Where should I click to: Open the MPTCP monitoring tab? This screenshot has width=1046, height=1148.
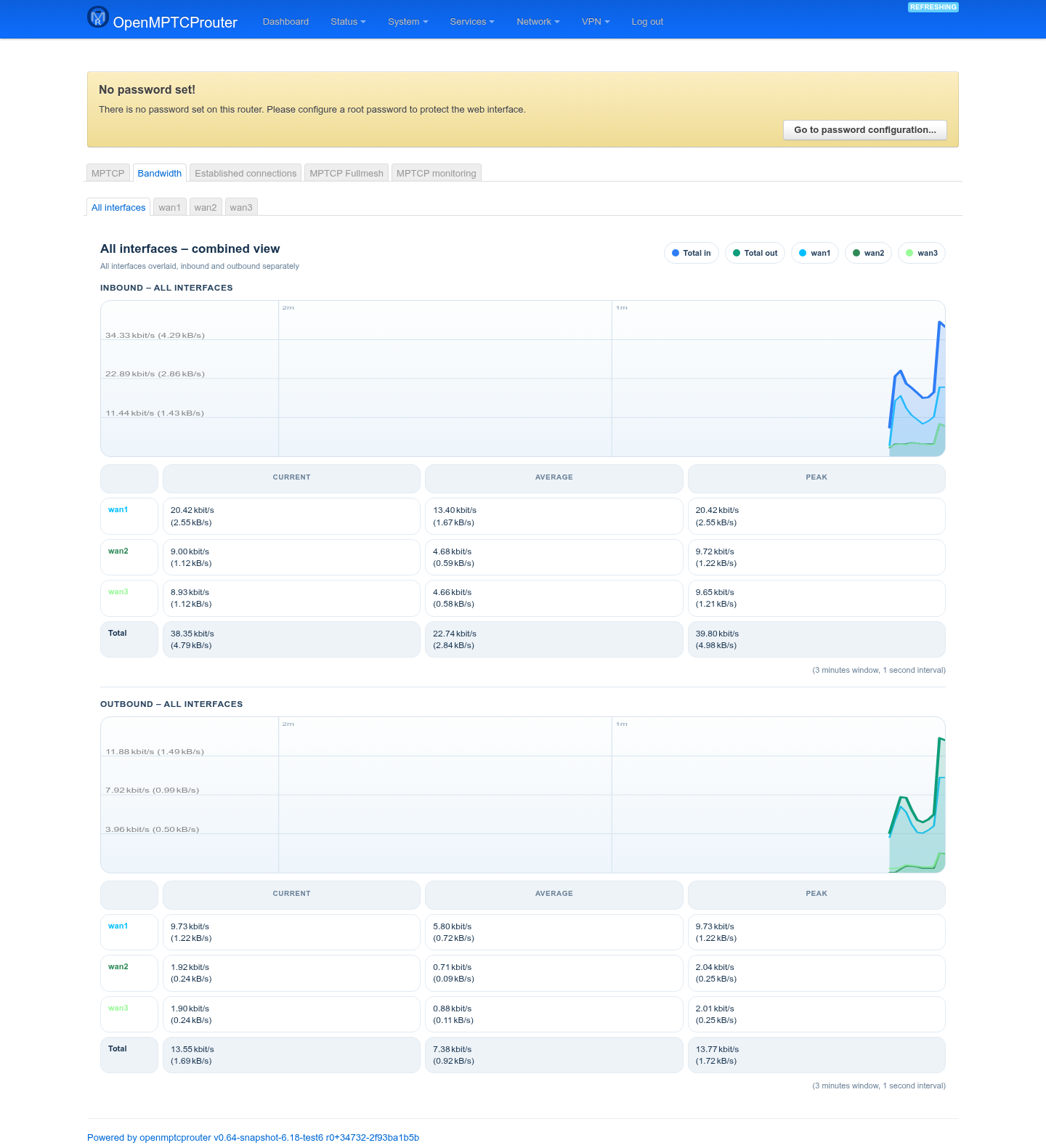click(x=437, y=173)
